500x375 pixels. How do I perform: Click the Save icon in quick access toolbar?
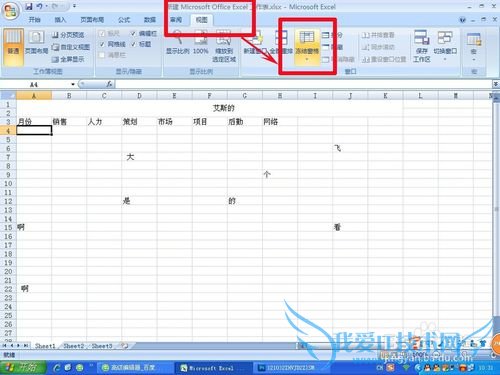click(x=29, y=6)
